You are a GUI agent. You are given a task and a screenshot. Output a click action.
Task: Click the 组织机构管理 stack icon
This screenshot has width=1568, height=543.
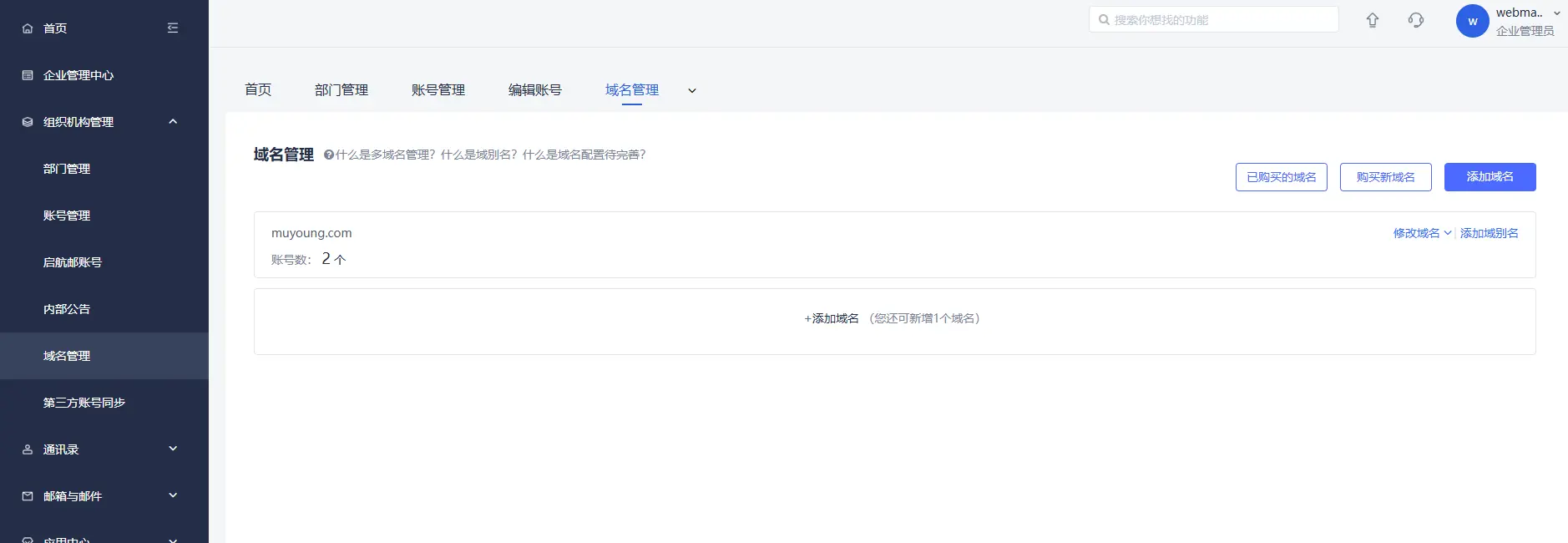(28, 122)
